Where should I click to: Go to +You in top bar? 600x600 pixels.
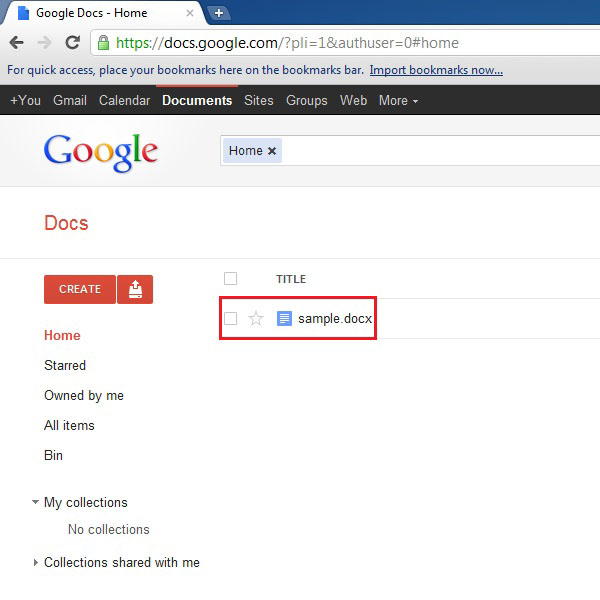click(25, 101)
